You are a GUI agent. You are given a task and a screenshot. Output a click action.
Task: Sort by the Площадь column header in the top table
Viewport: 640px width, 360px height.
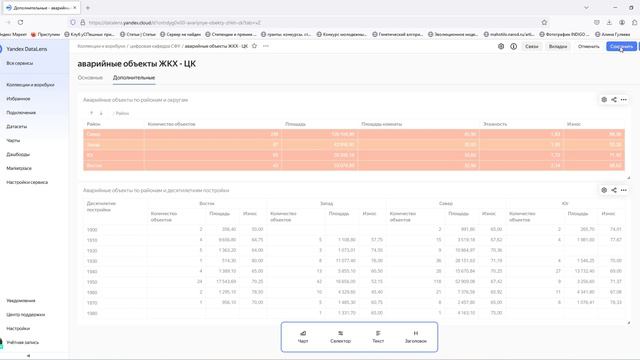tap(295, 124)
